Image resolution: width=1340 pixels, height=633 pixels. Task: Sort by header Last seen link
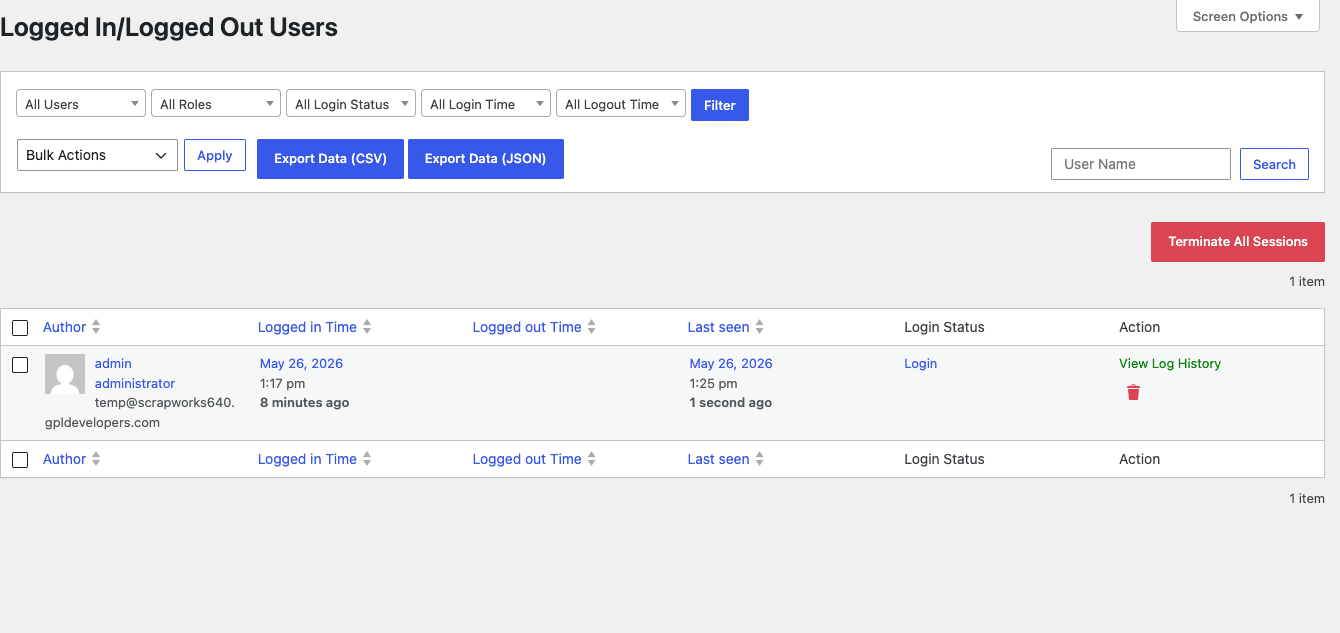click(x=718, y=327)
